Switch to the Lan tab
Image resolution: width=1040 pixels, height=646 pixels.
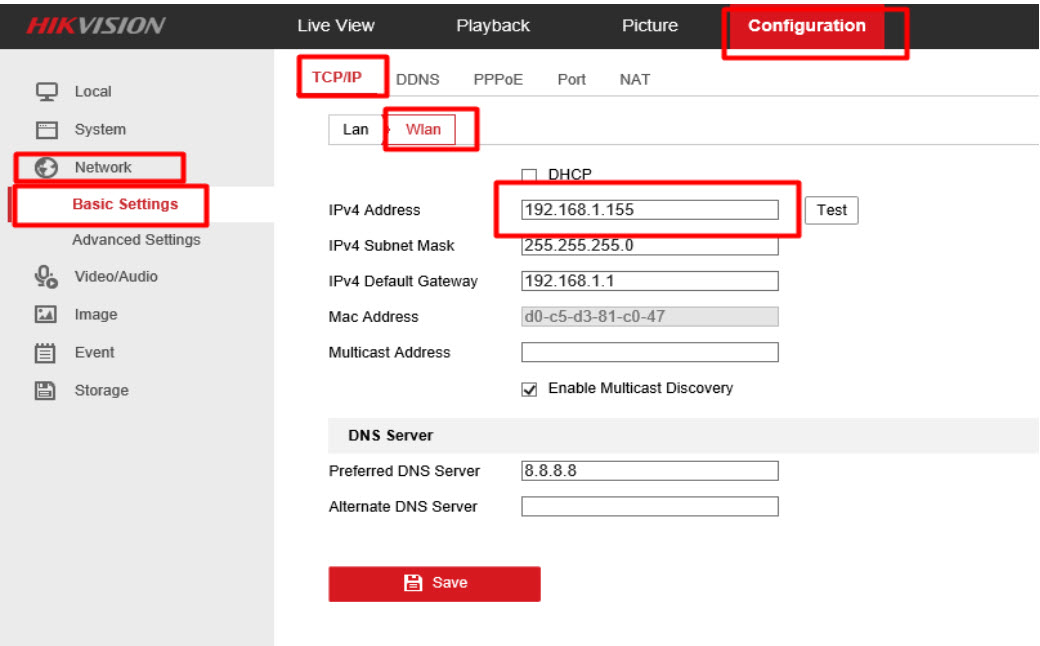(355, 130)
